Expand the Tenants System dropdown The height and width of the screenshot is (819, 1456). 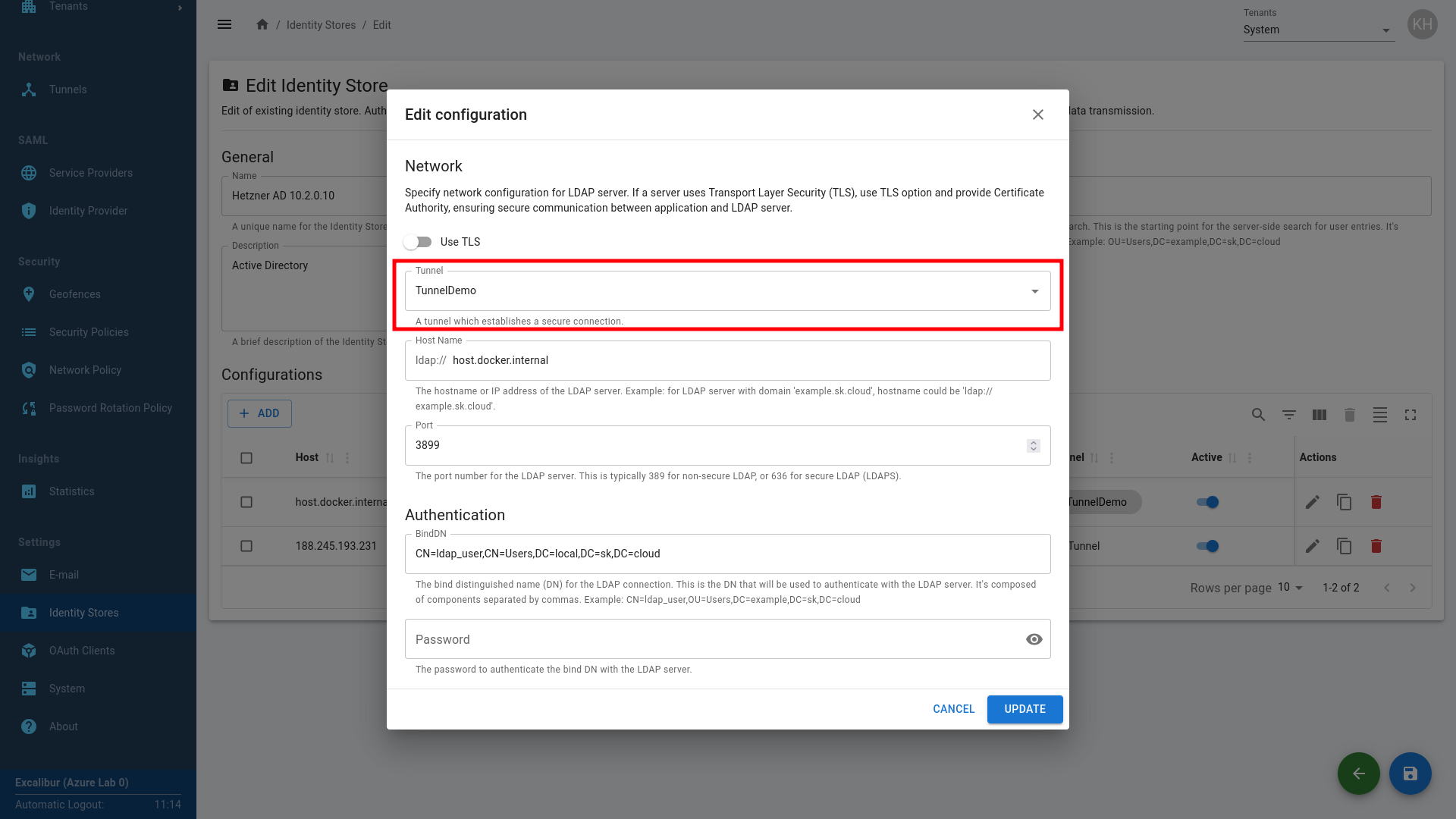(x=1318, y=30)
